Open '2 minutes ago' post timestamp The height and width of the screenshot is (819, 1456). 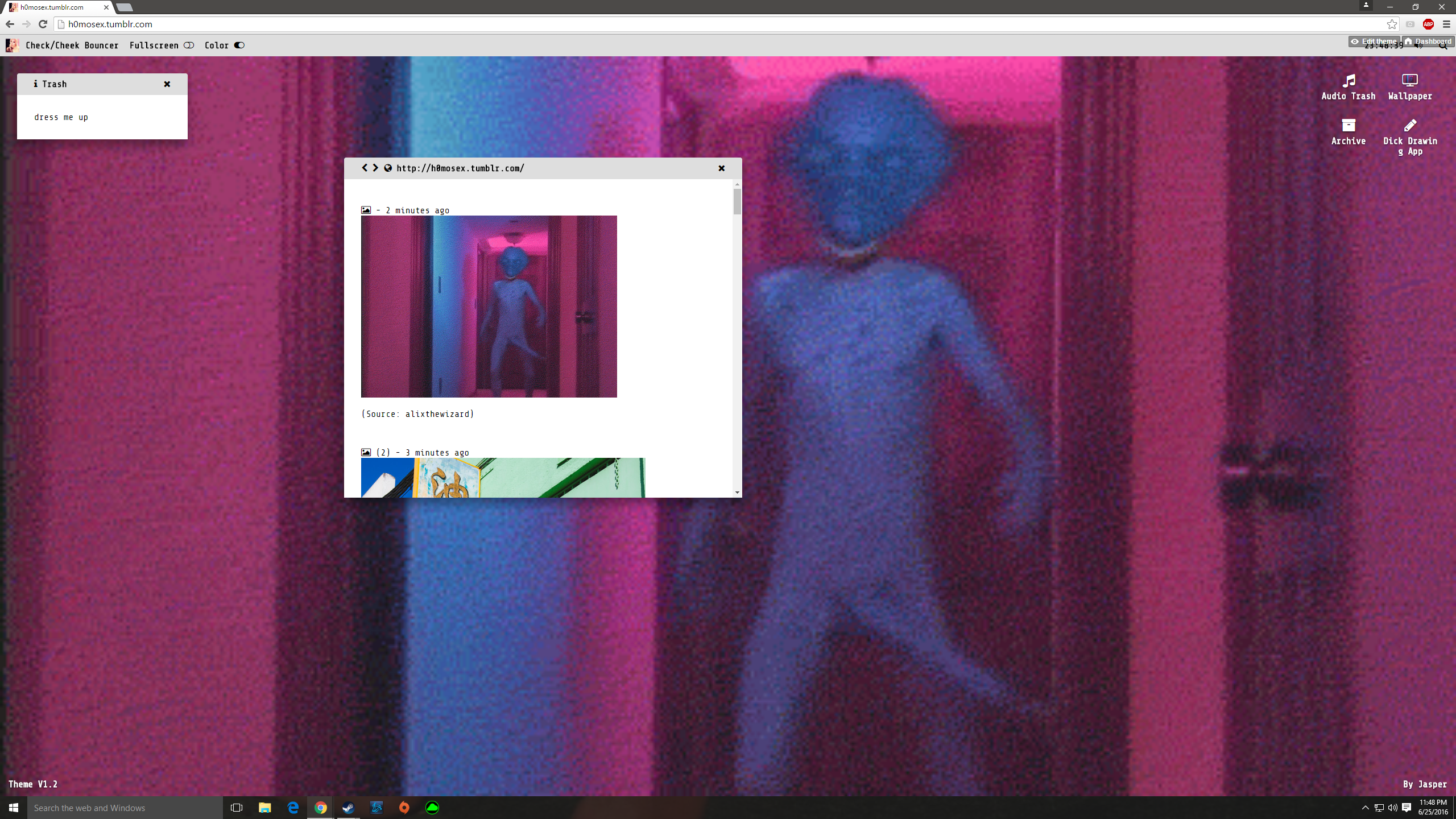point(417,210)
